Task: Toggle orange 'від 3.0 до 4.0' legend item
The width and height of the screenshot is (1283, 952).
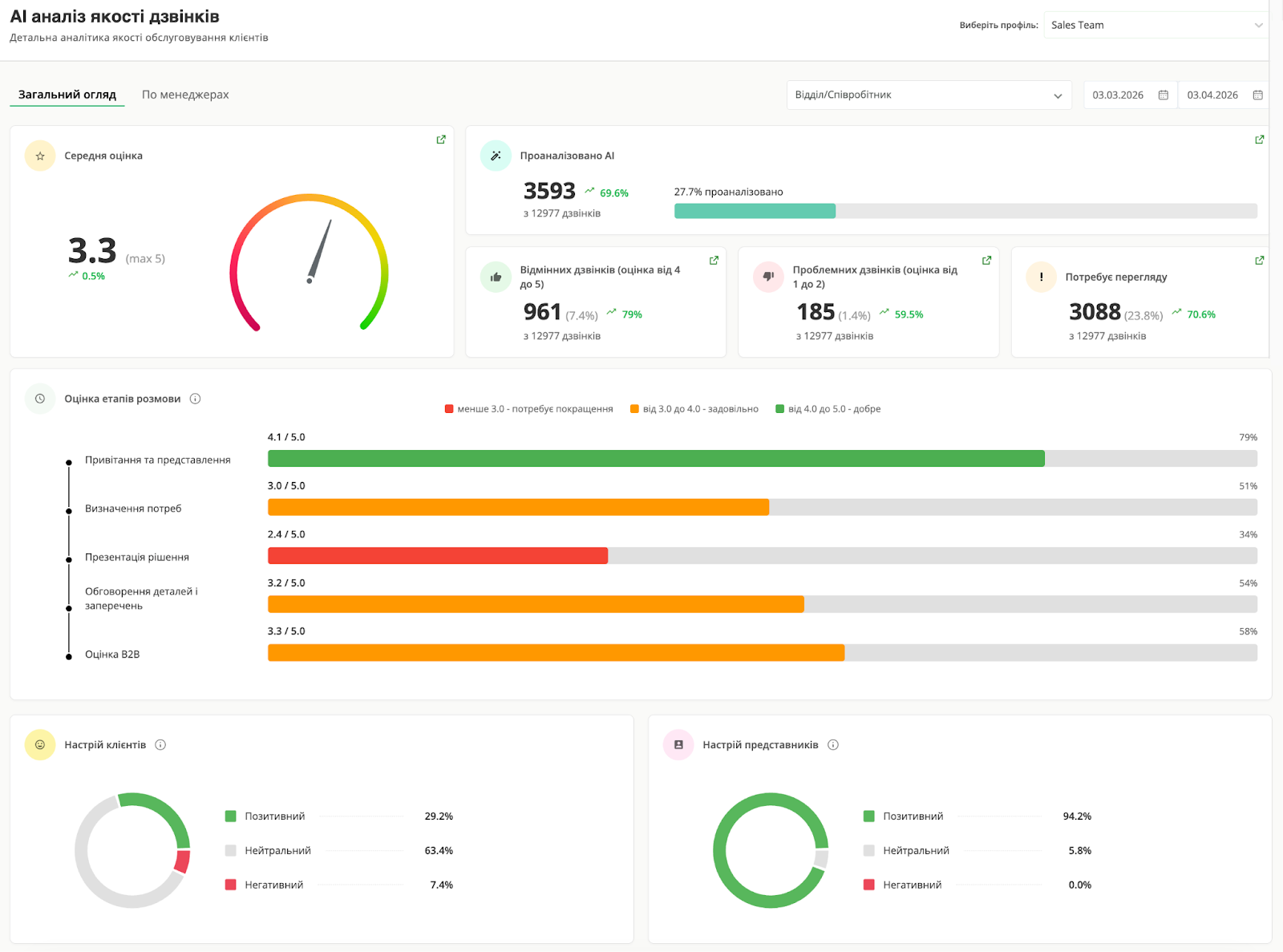Action: [694, 409]
